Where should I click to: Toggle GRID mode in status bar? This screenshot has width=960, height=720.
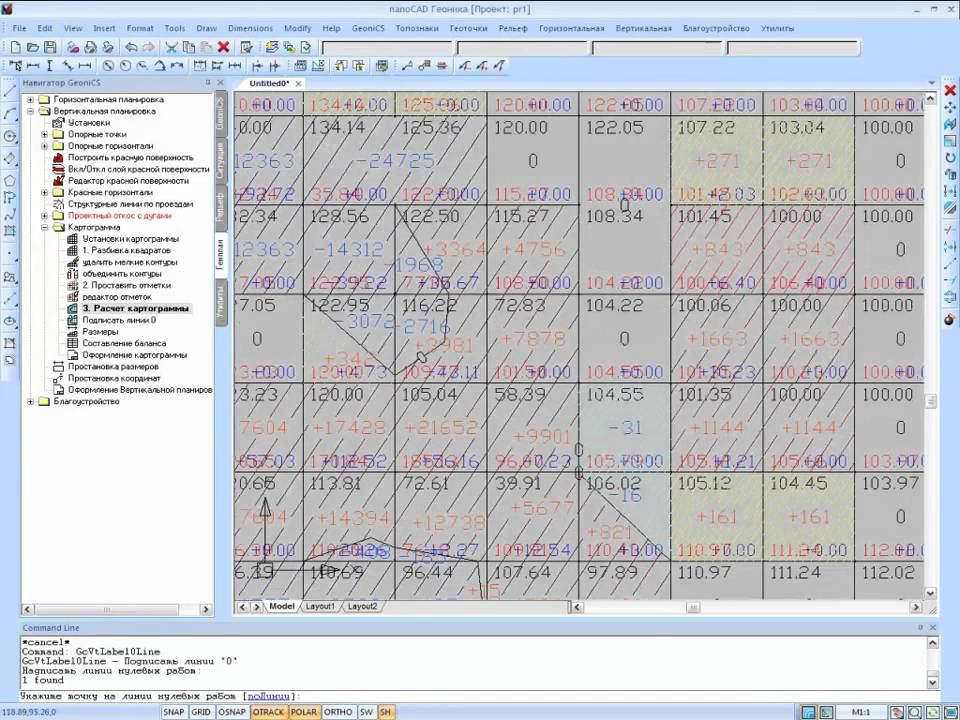point(201,712)
